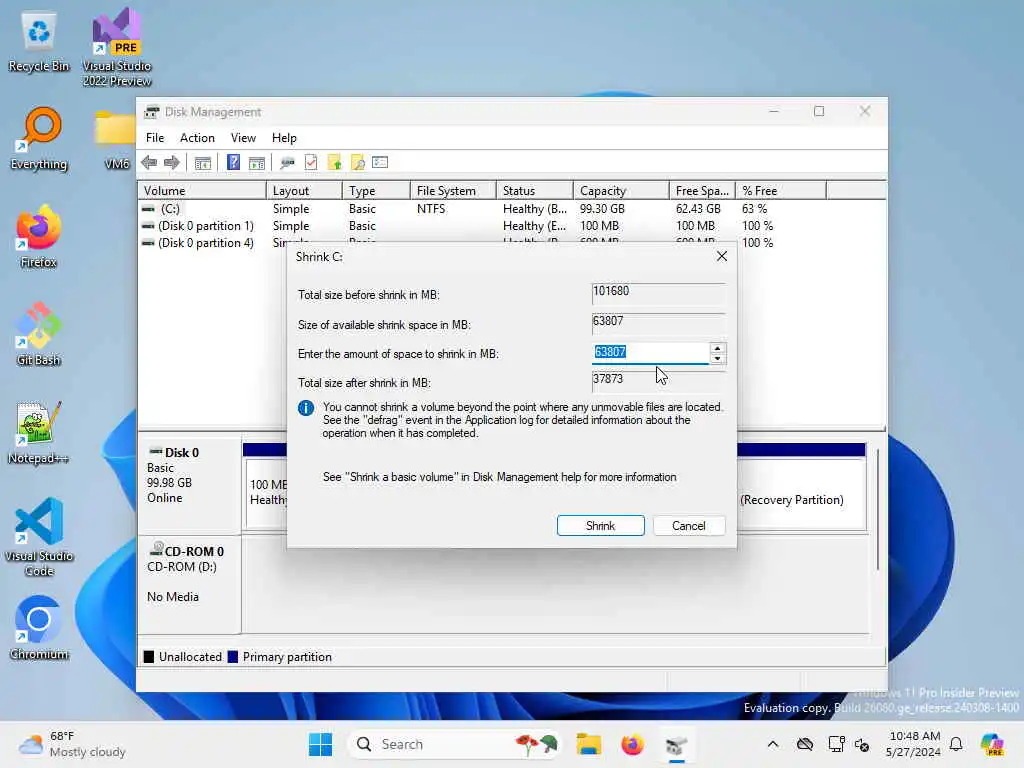Launch Notepad++ from the desktop

click(39, 433)
